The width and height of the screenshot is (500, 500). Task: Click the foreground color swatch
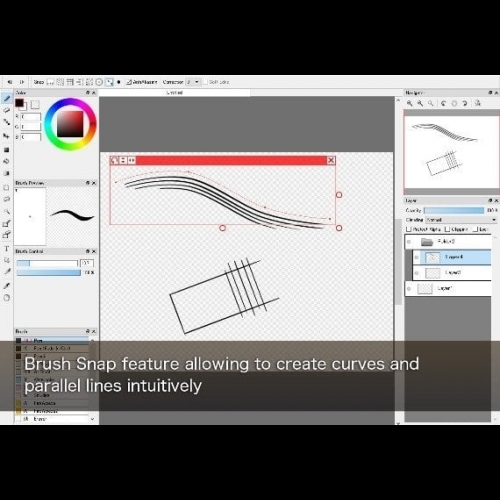click(x=19, y=103)
